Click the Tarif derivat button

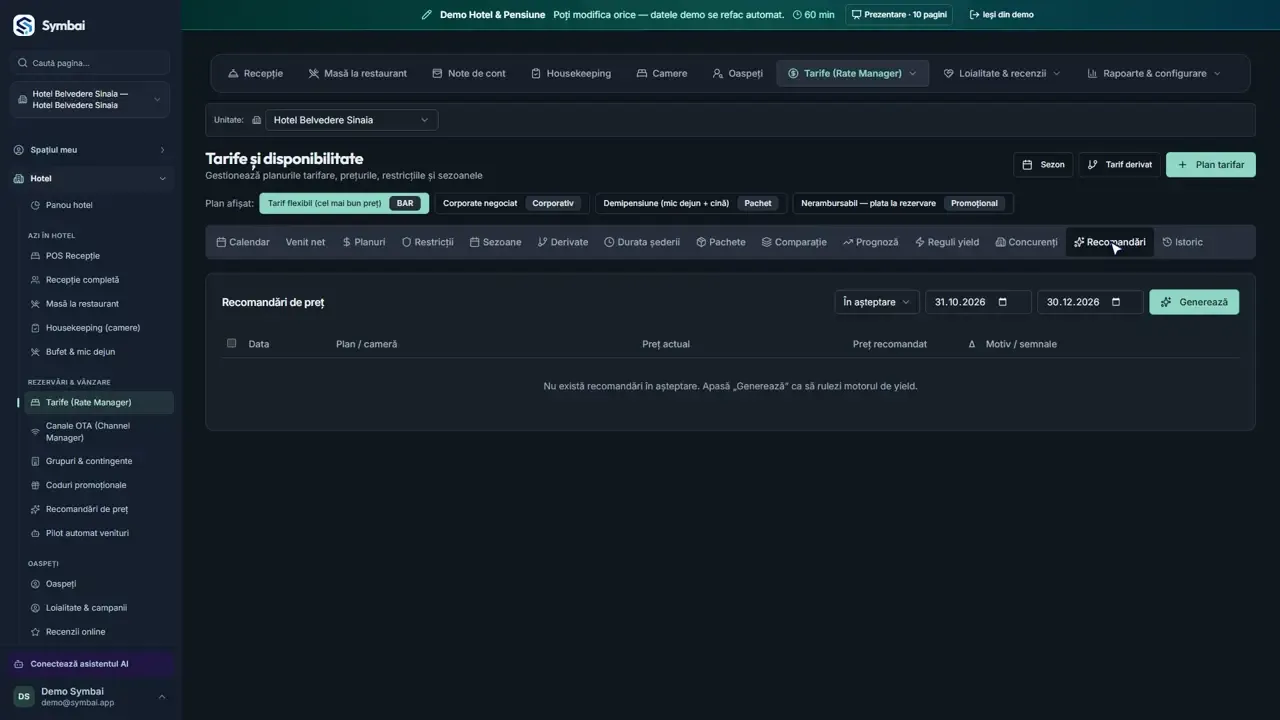pyautogui.click(x=1119, y=165)
